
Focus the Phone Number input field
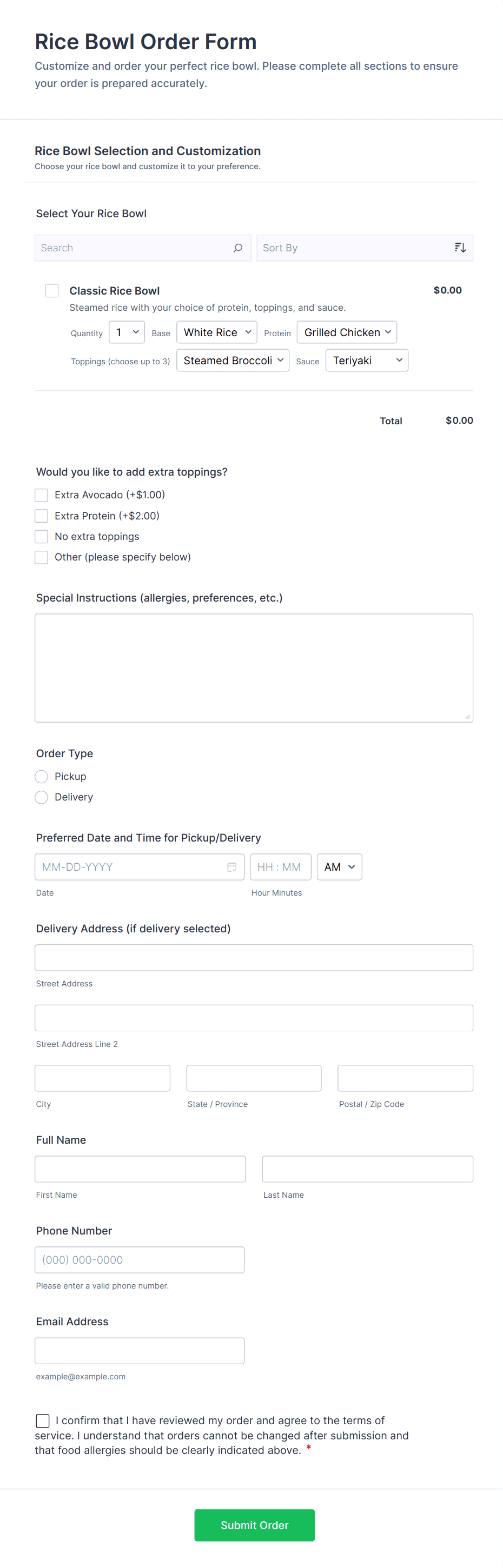click(140, 1259)
